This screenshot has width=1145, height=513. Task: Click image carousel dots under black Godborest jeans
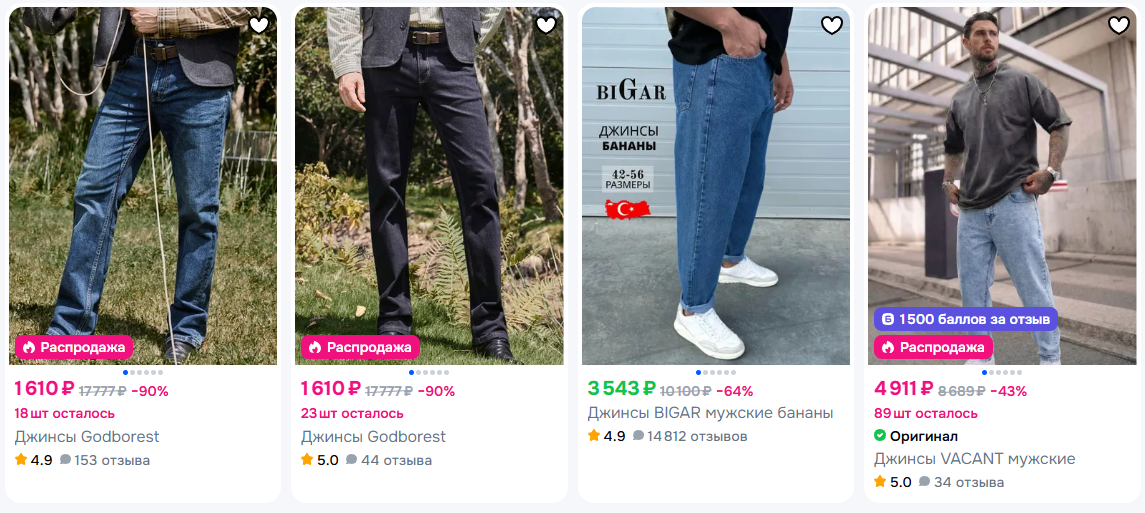pos(429,372)
